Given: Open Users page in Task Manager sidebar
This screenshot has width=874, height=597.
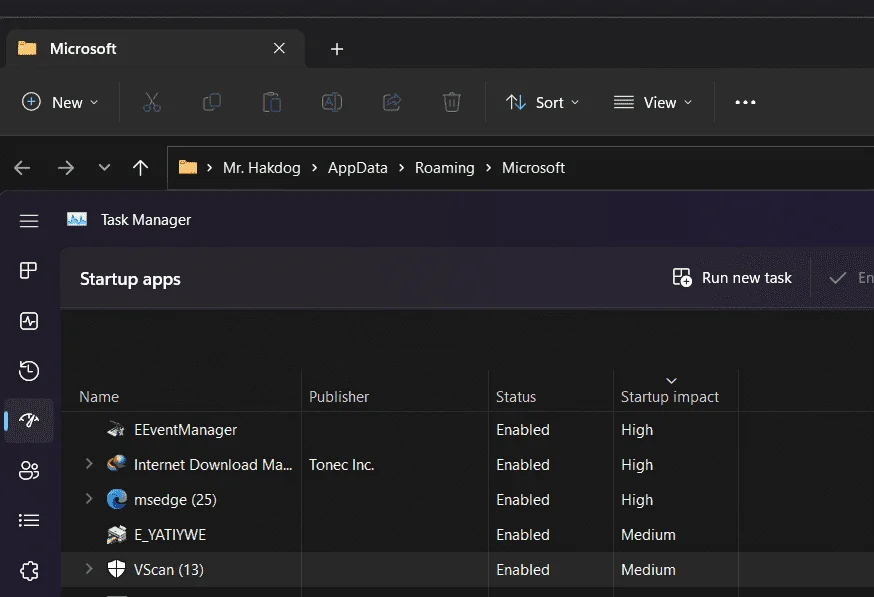Looking at the screenshot, I should click(x=29, y=470).
